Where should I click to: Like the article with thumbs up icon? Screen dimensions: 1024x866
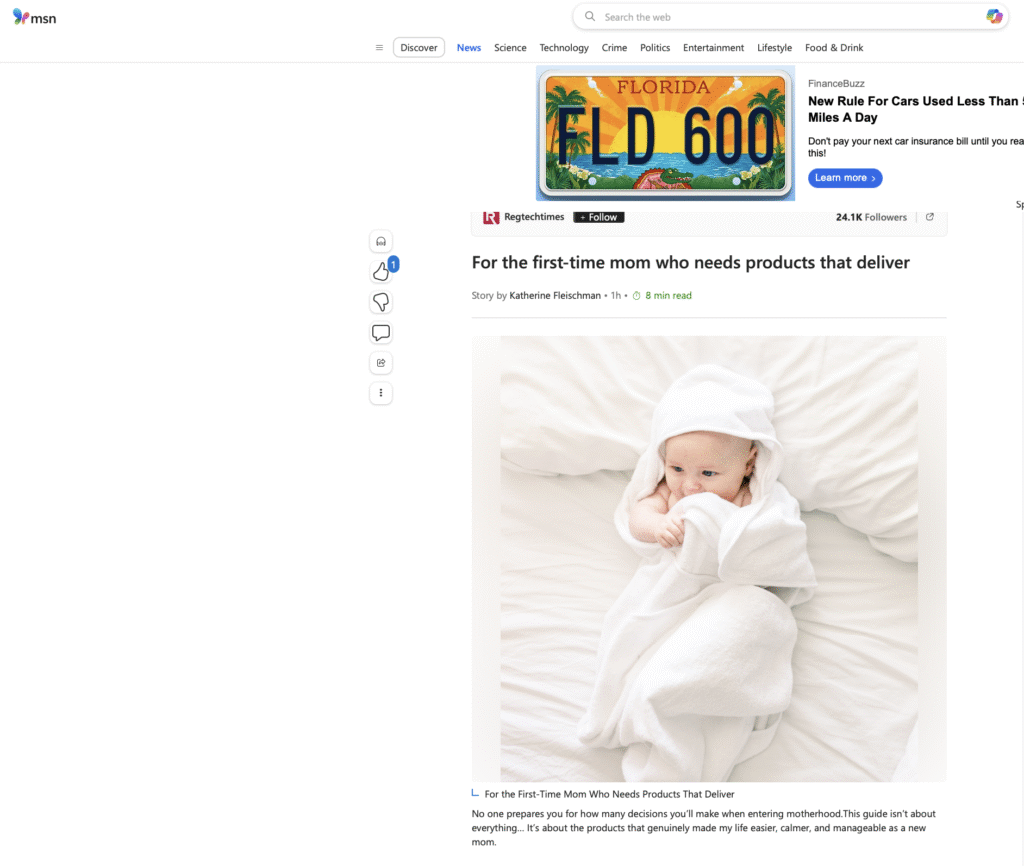381,272
